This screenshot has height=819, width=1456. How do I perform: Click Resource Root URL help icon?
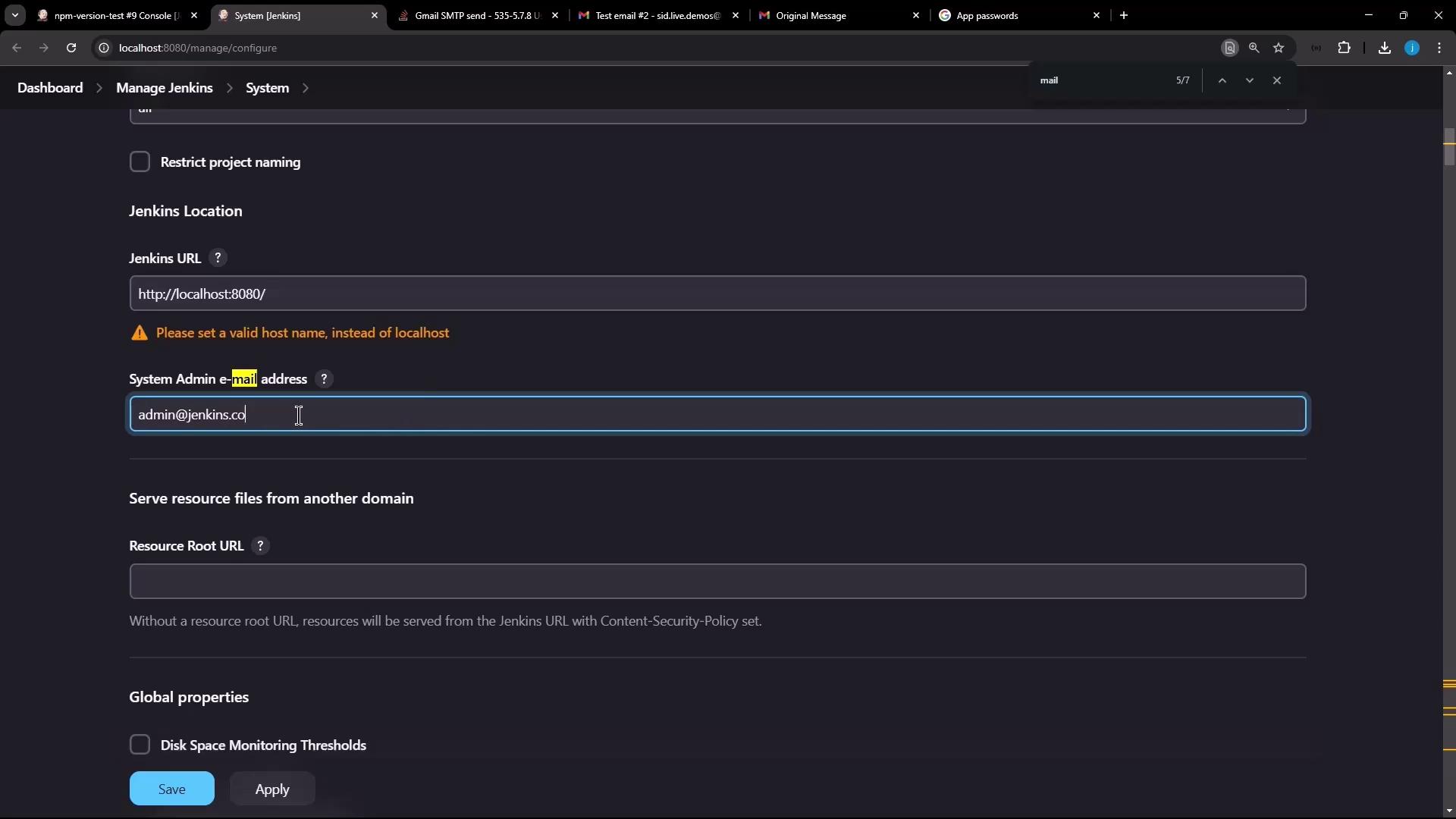pyautogui.click(x=260, y=546)
